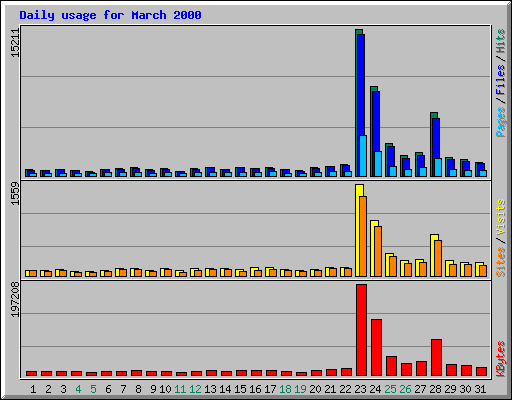
Task: Click the yellow 'Visits' legend label
Action: (x=501, y=218)
